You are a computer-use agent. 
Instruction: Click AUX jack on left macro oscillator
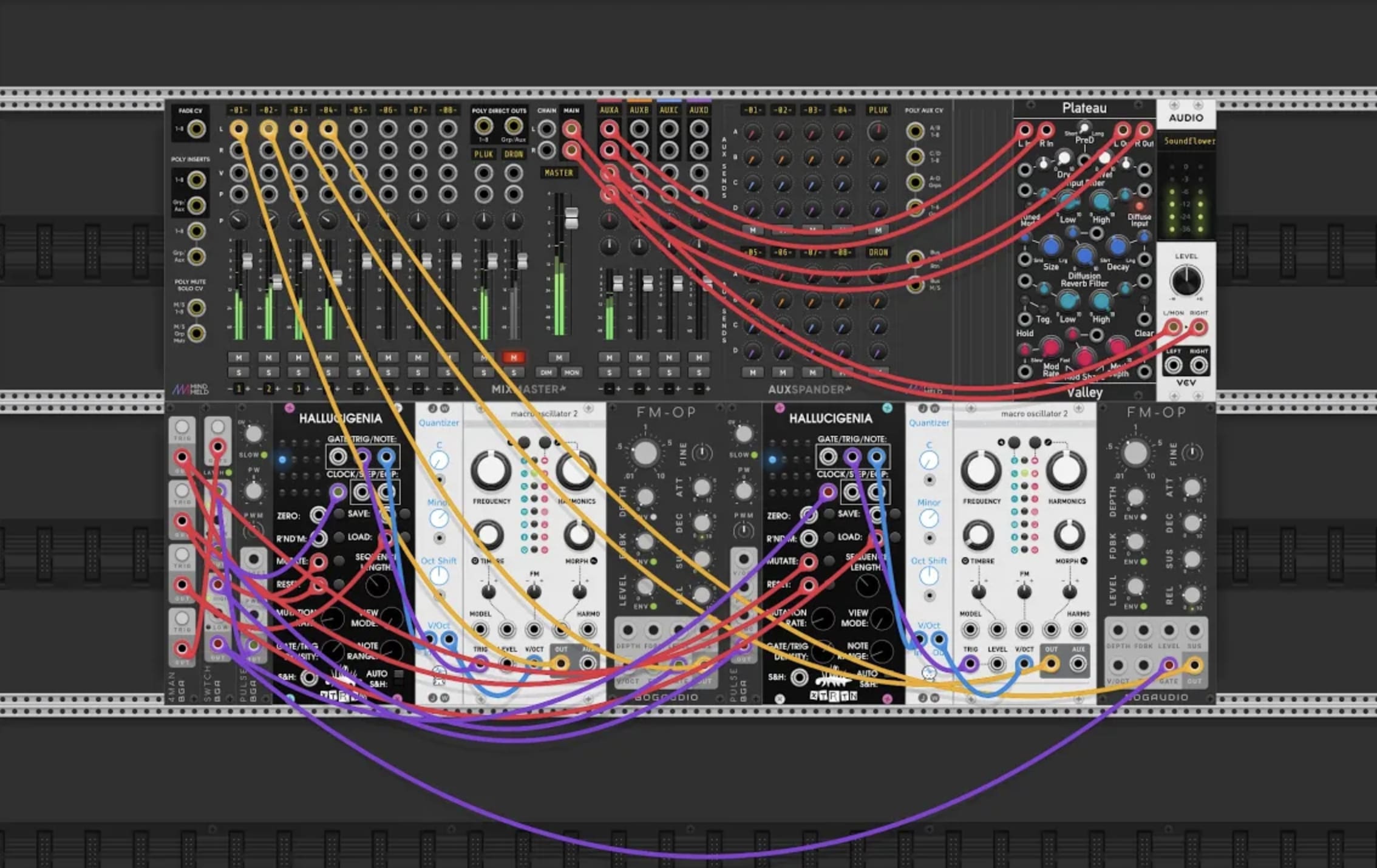point(587,663)
